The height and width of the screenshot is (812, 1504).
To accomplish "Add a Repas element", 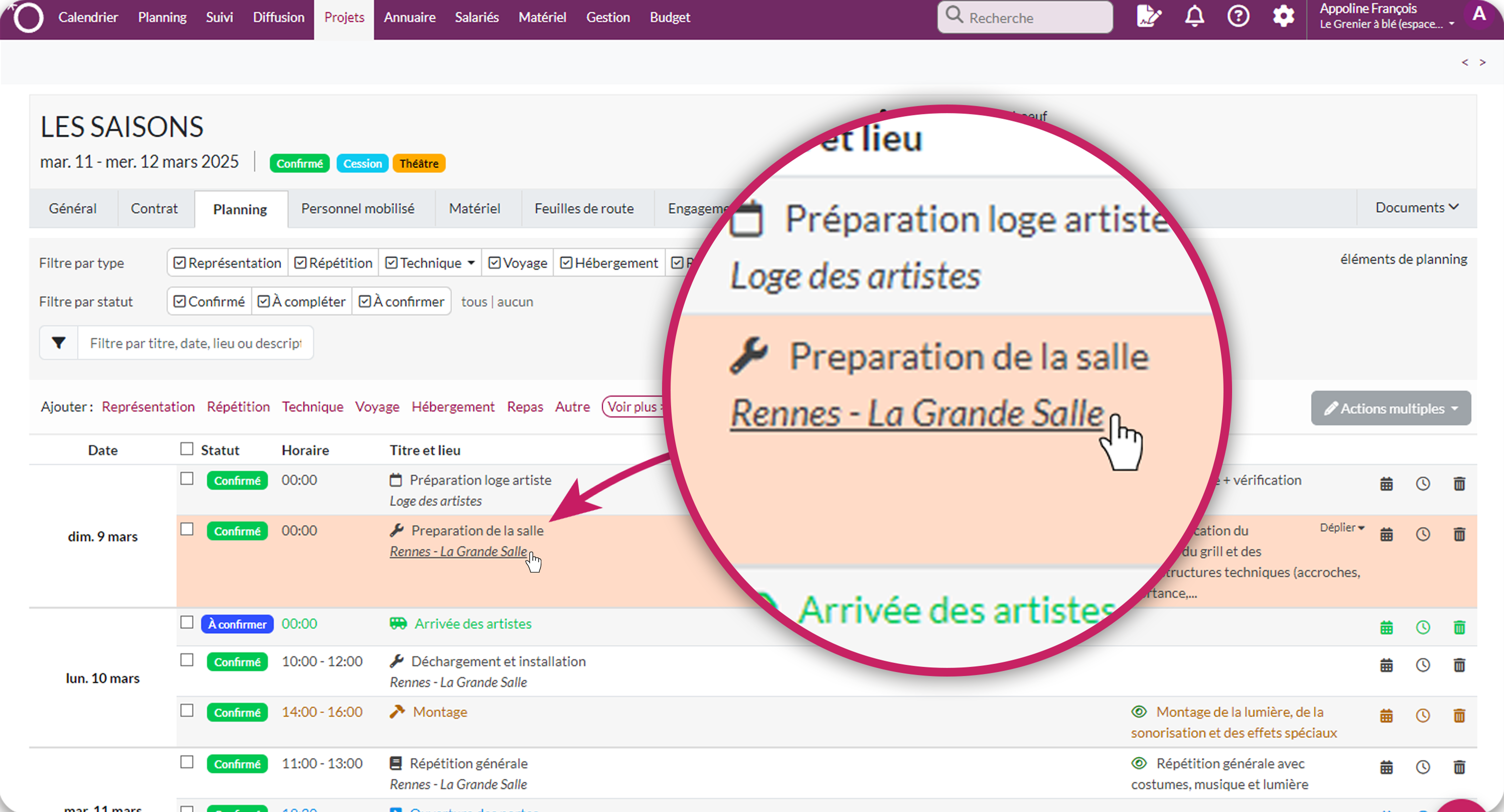I will [x=525, y=407].
